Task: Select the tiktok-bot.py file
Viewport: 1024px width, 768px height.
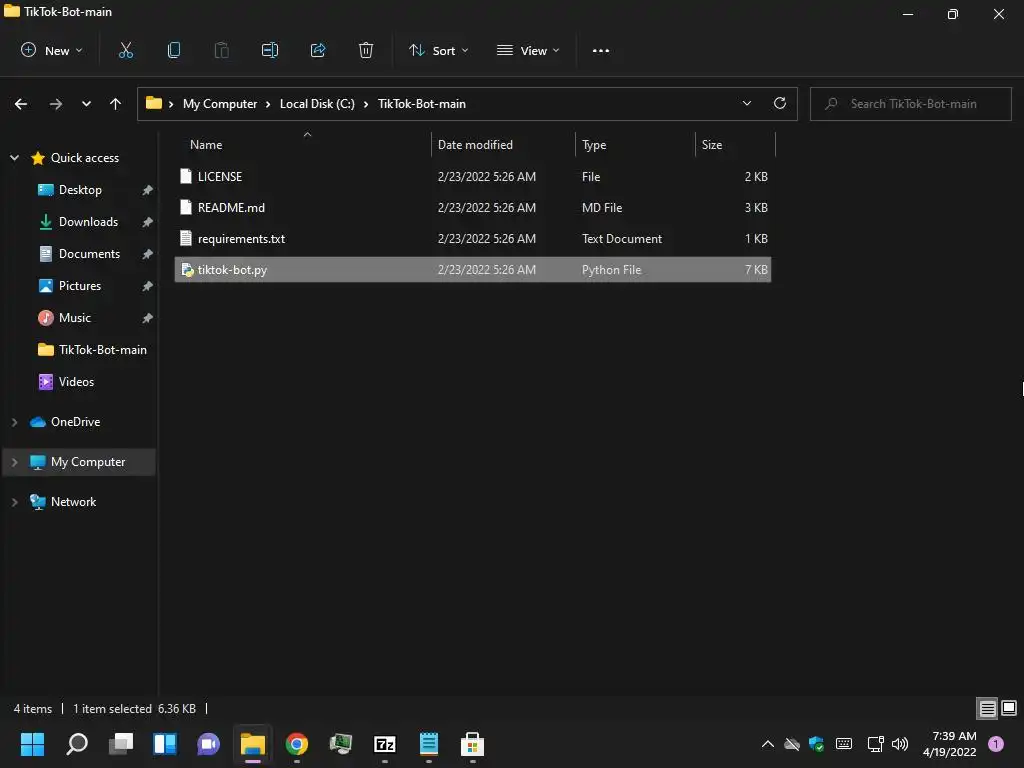Action: (473, 270)
